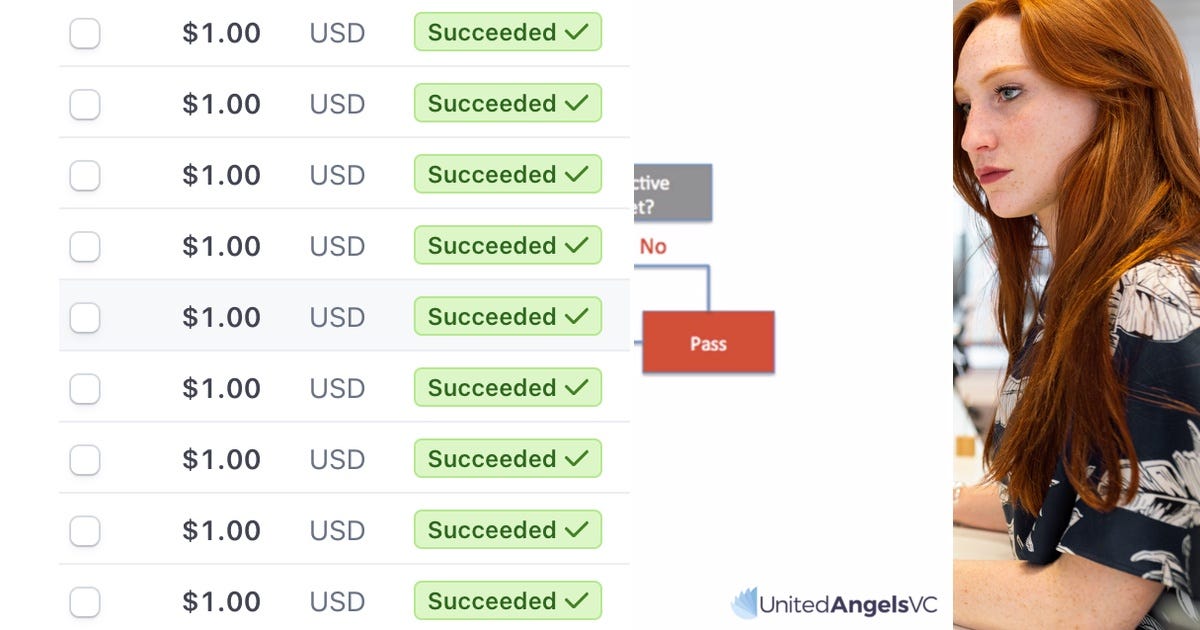Tick the checkbox in the second payment row
The width and height of the screenshot is (1200, 630).
85,104
